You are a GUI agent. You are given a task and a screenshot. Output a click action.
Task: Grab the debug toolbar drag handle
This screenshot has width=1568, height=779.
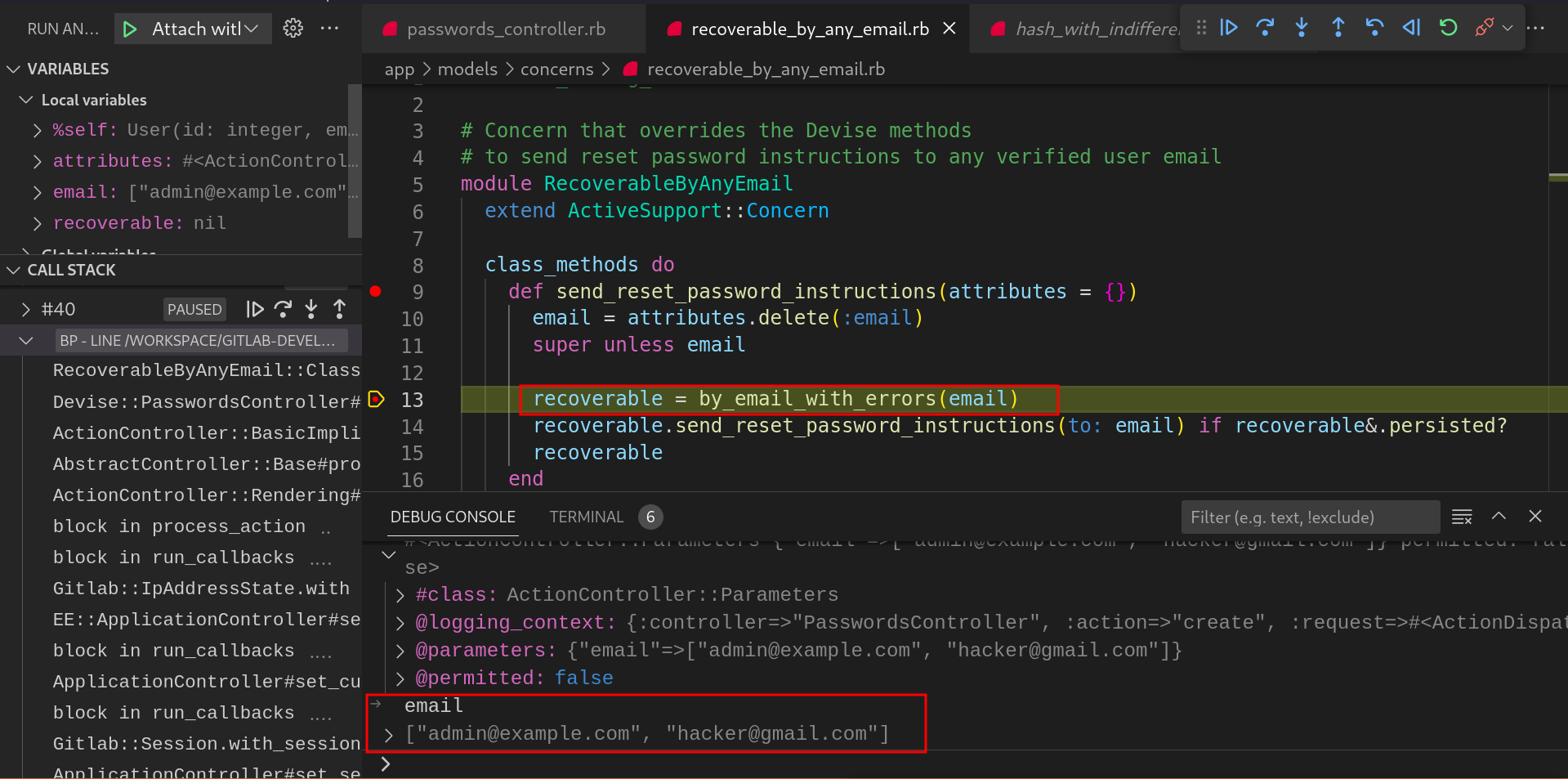pyautogui.click(x=1201, y=28)
